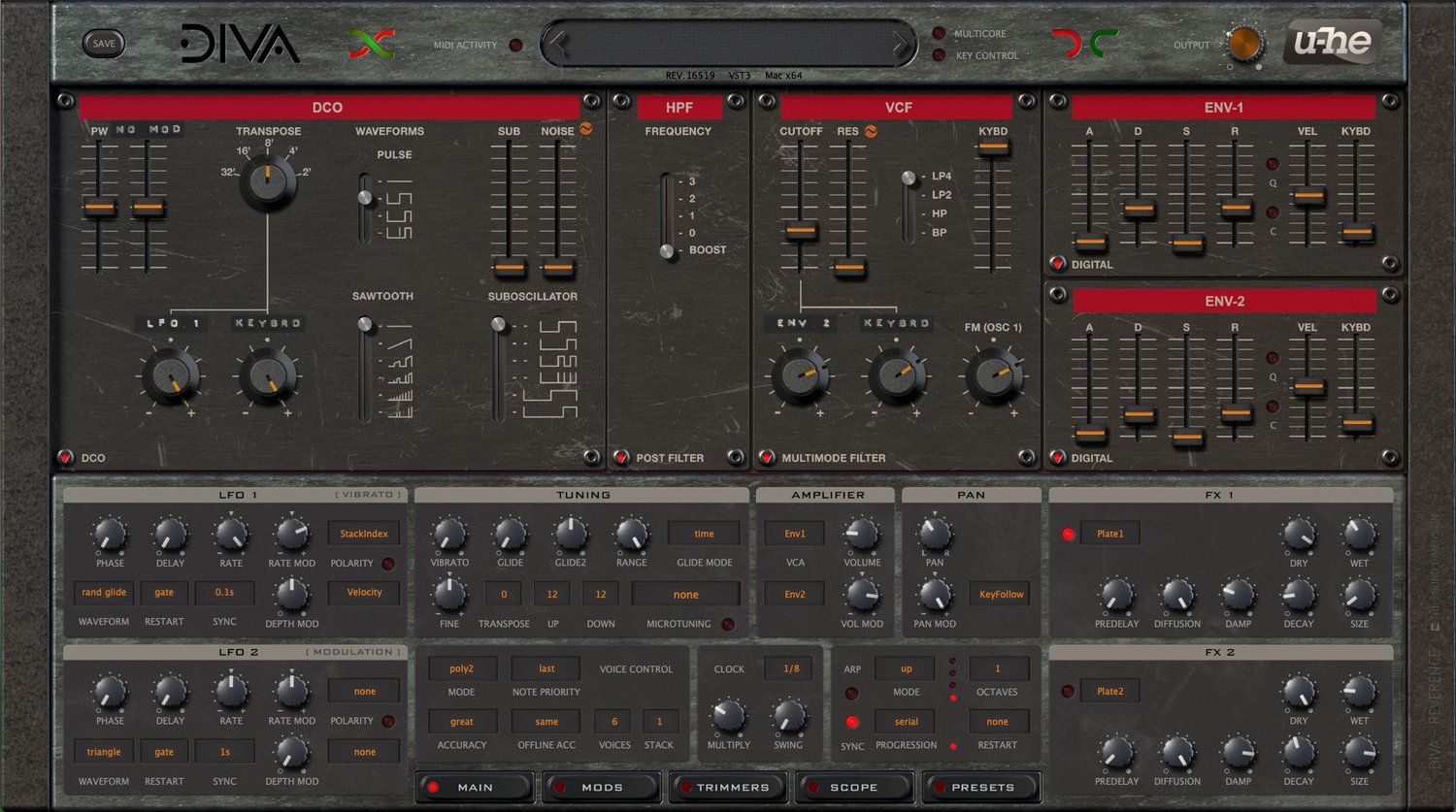Viewport: 1456px width, 812px height.
Task: Click the SAVE button
Action: 104,44
